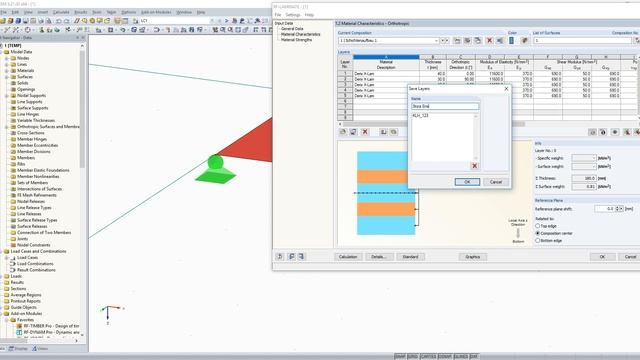
Task: Open the Results menu in the main window
Action: click(81, 12)
